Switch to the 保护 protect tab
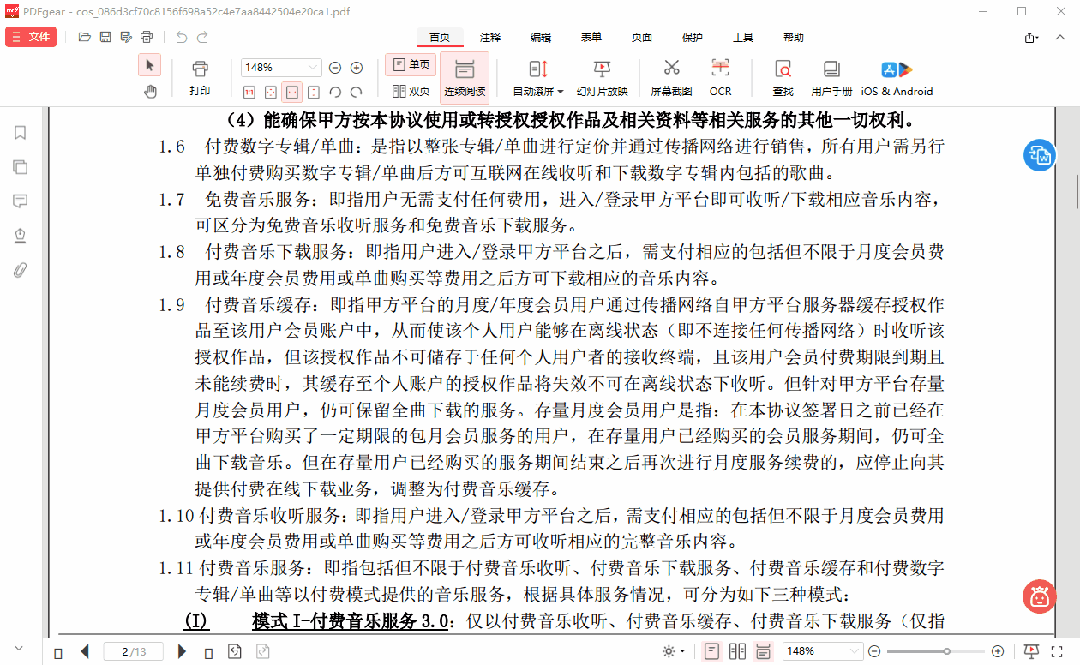The image size is (1080, 665). [x=692, y=38]
